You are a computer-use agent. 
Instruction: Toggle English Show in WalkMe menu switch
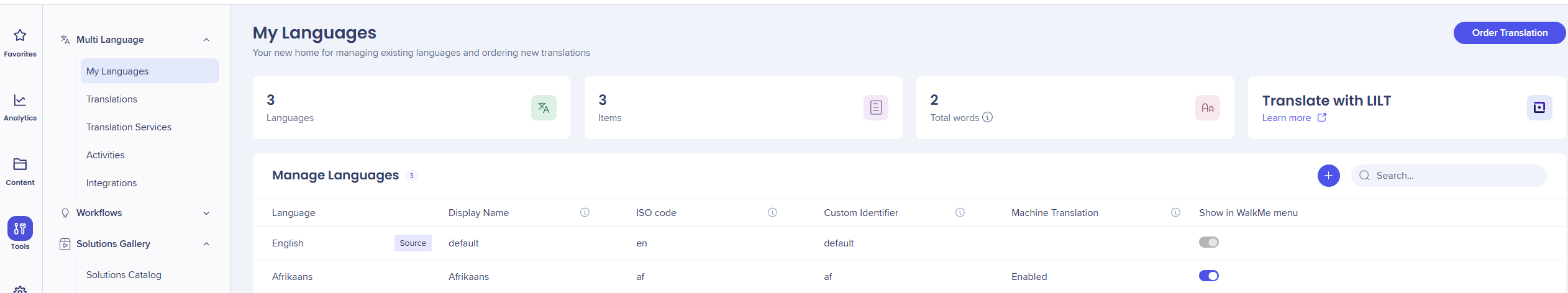pyautogui.click(x=1208, y=242)
